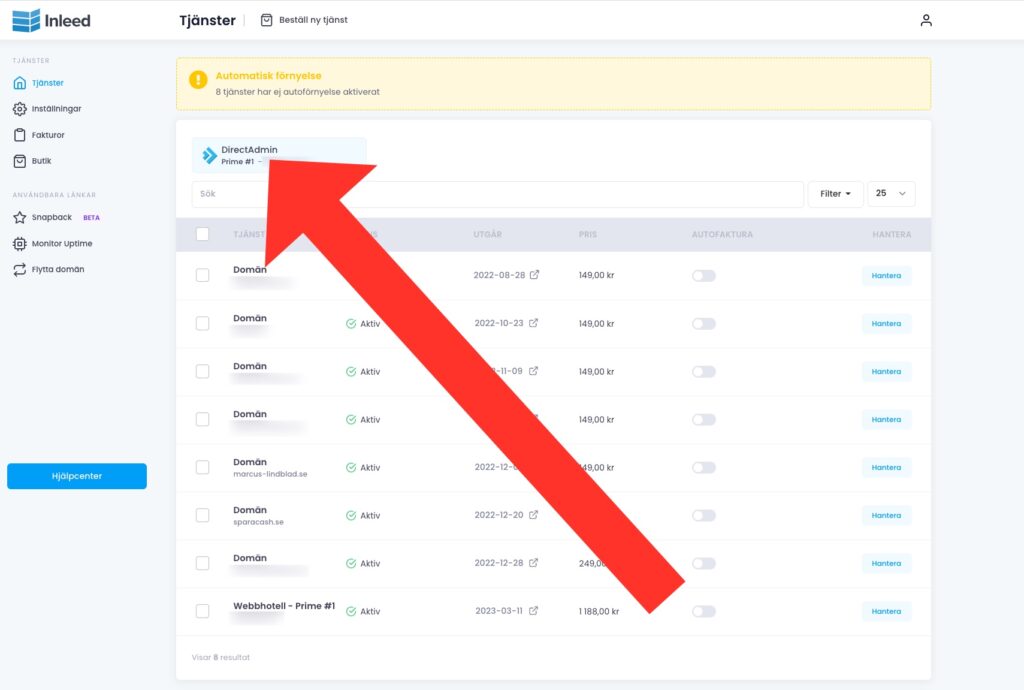Click Beställ ny tjänst in the top bar
The image size is (1024, 690).
tap(304, 20)
